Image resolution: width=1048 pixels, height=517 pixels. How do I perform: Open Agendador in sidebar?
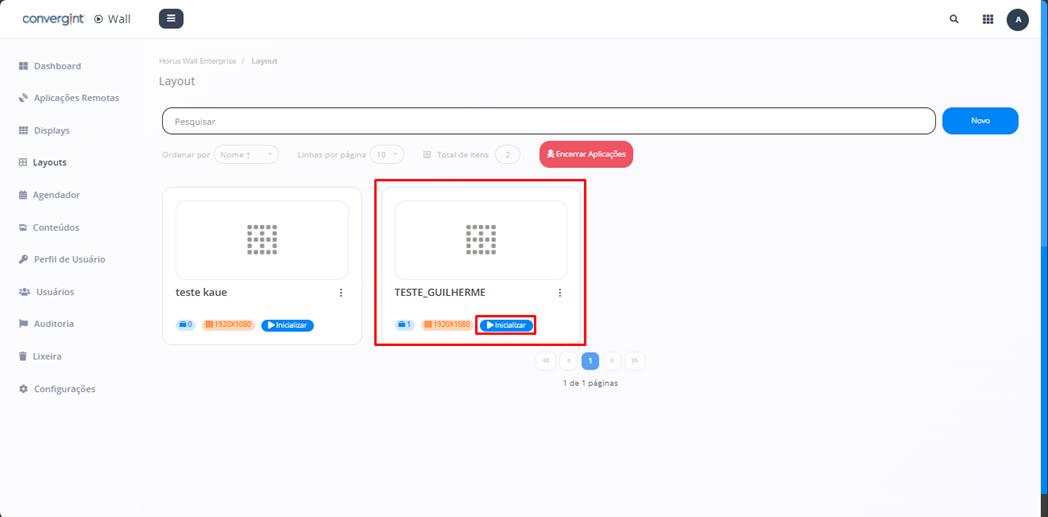[49, 195]
